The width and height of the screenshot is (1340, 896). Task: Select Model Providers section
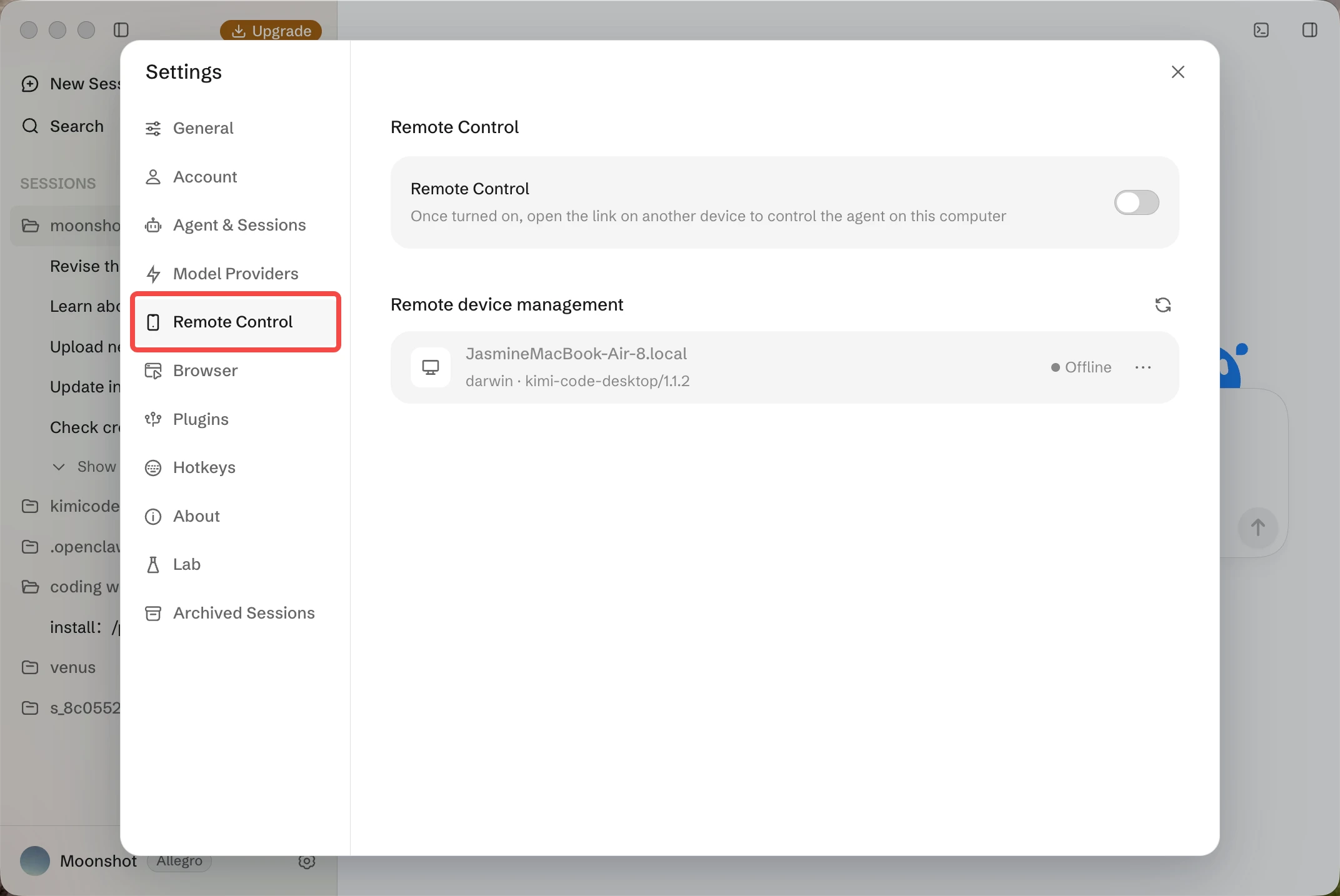235,274
